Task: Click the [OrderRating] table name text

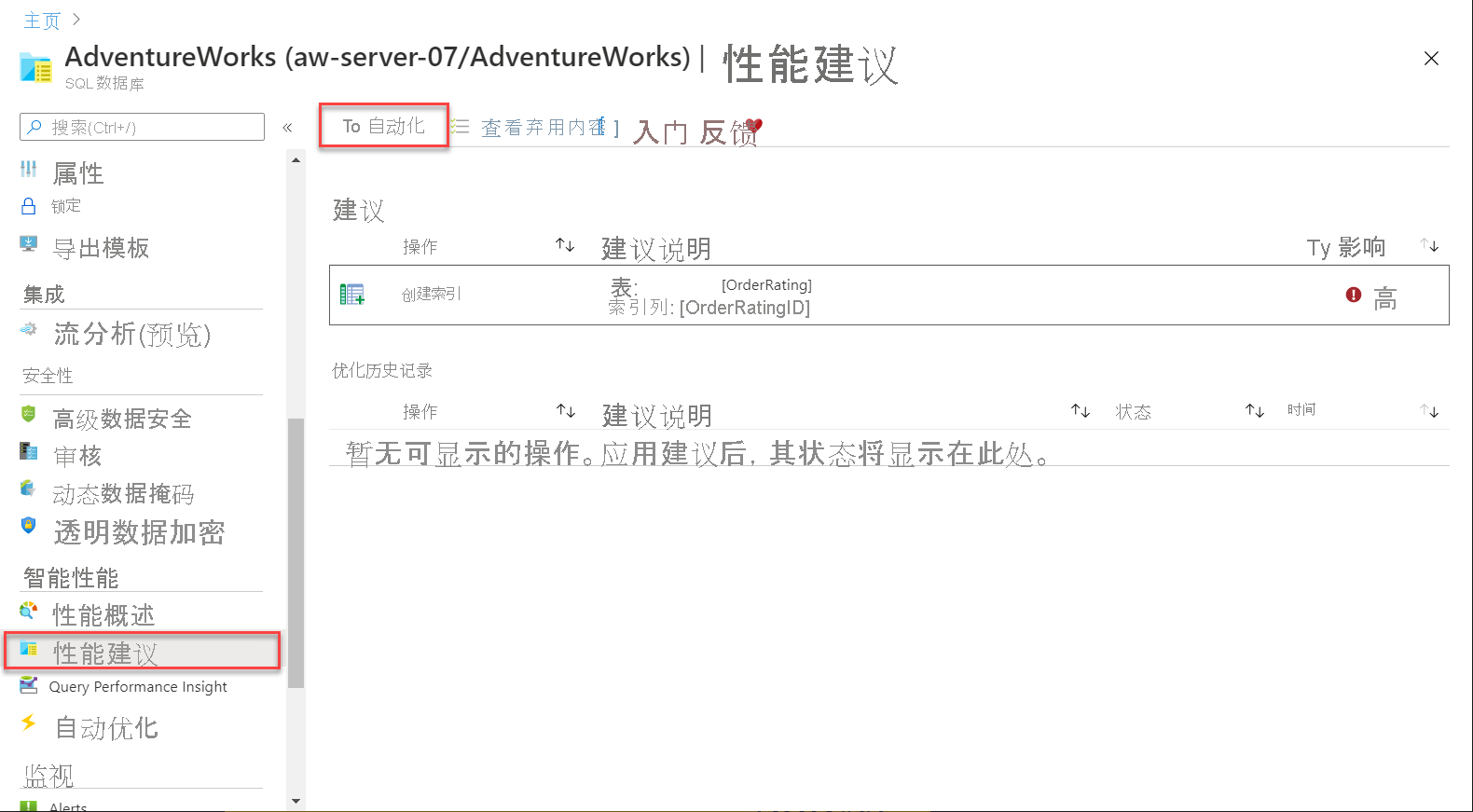Action: 766,285
